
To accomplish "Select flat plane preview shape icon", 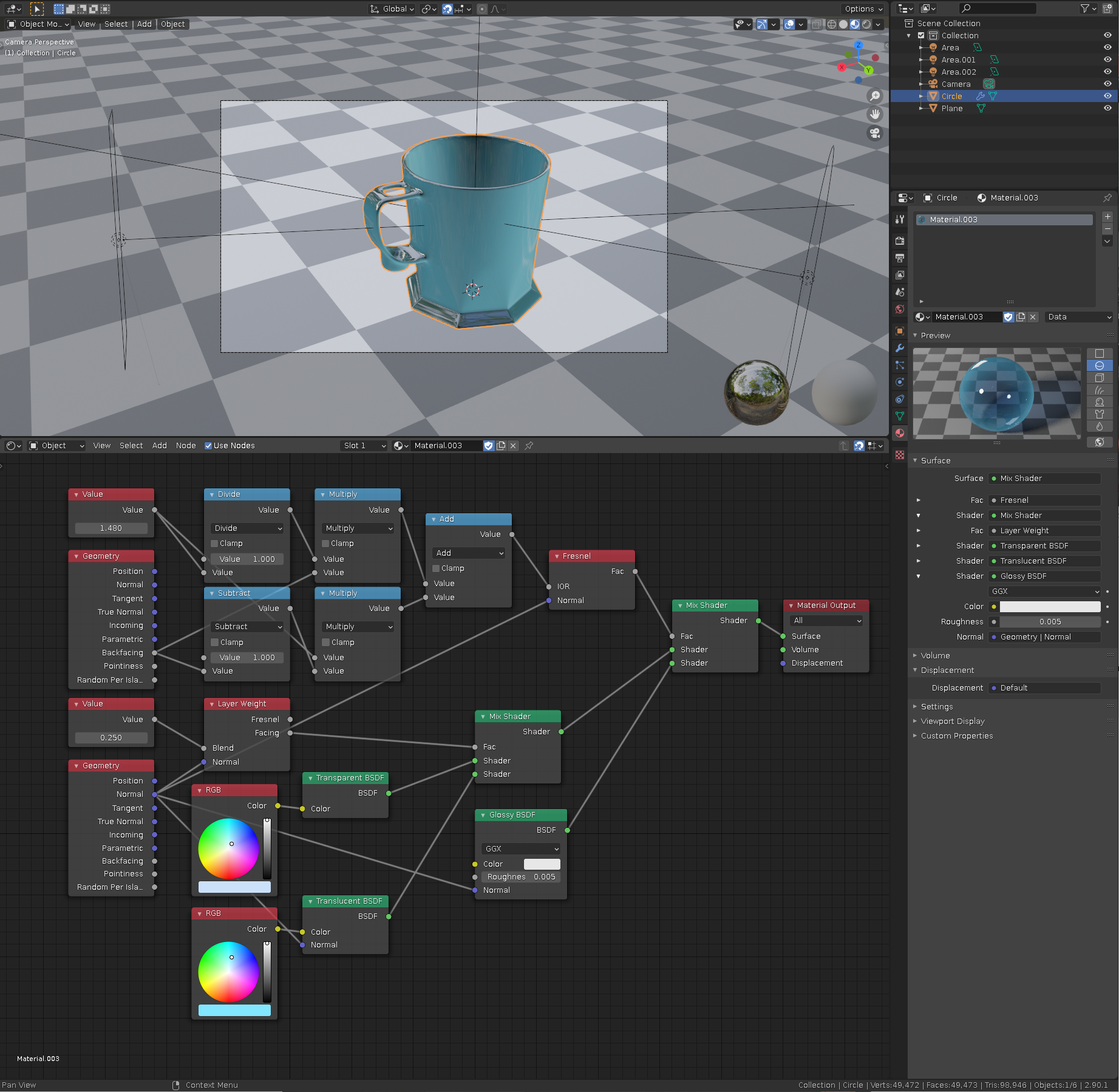I will pyautogui.click(x=1099, y=353).
